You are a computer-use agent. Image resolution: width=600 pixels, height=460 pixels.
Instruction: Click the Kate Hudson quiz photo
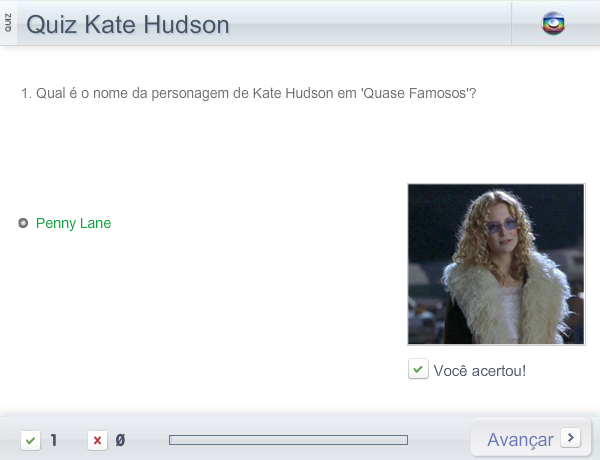click(496, 264)
